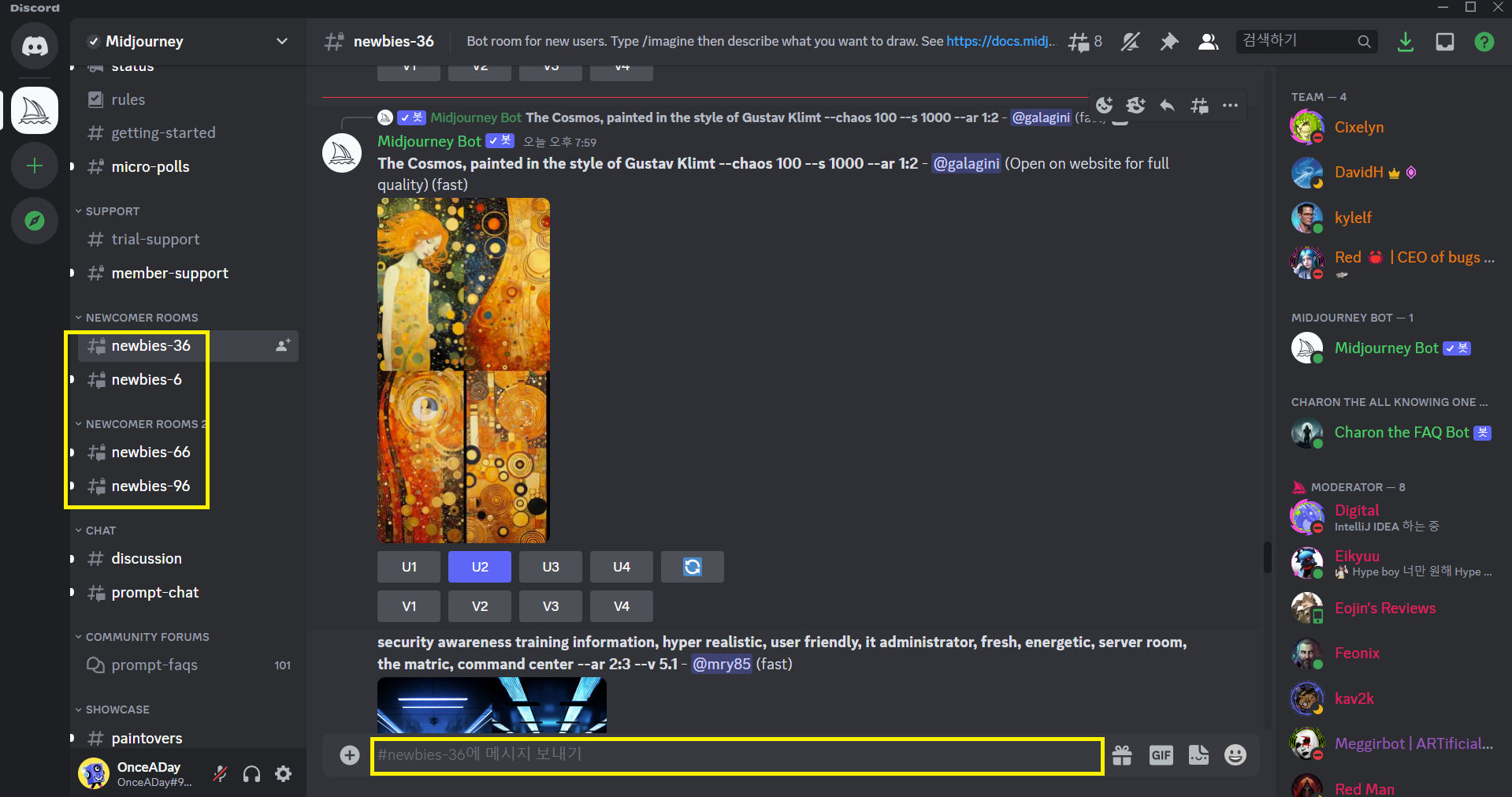Open paintovers channel

click(x=188, y=738)
